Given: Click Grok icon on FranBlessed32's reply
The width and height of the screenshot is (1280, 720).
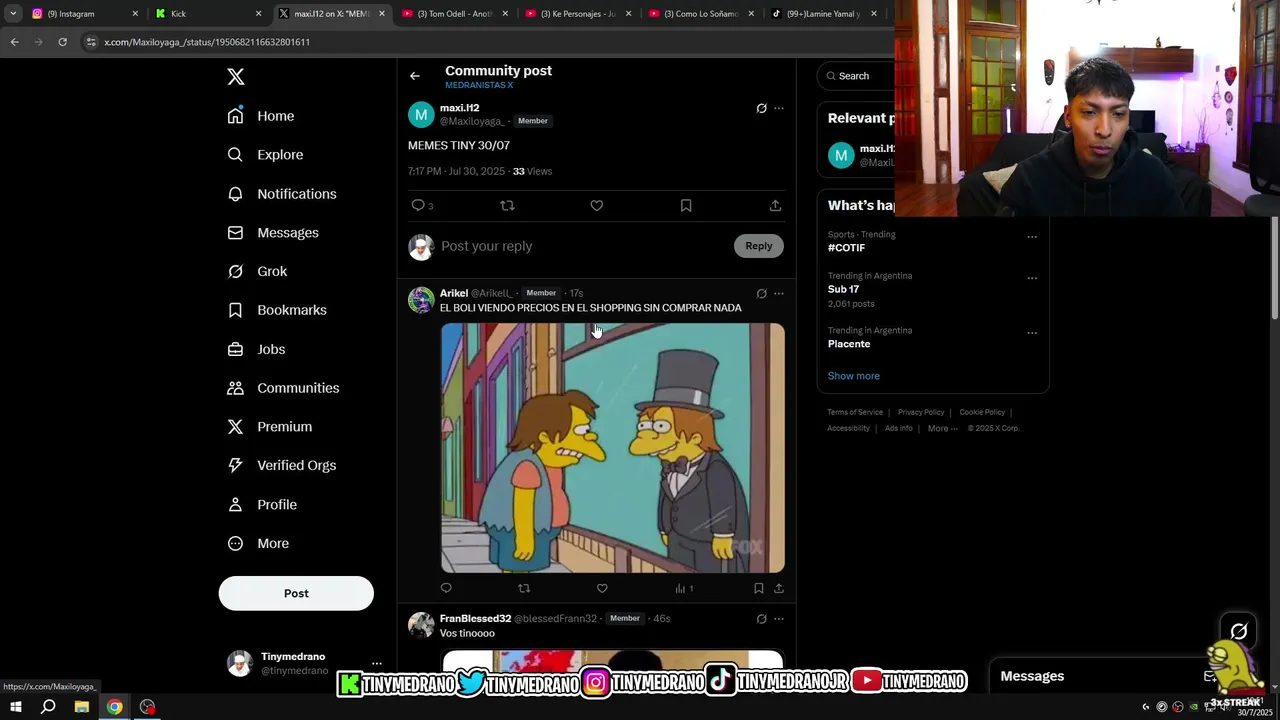Looking at the screenshot, I should (761, 619).
